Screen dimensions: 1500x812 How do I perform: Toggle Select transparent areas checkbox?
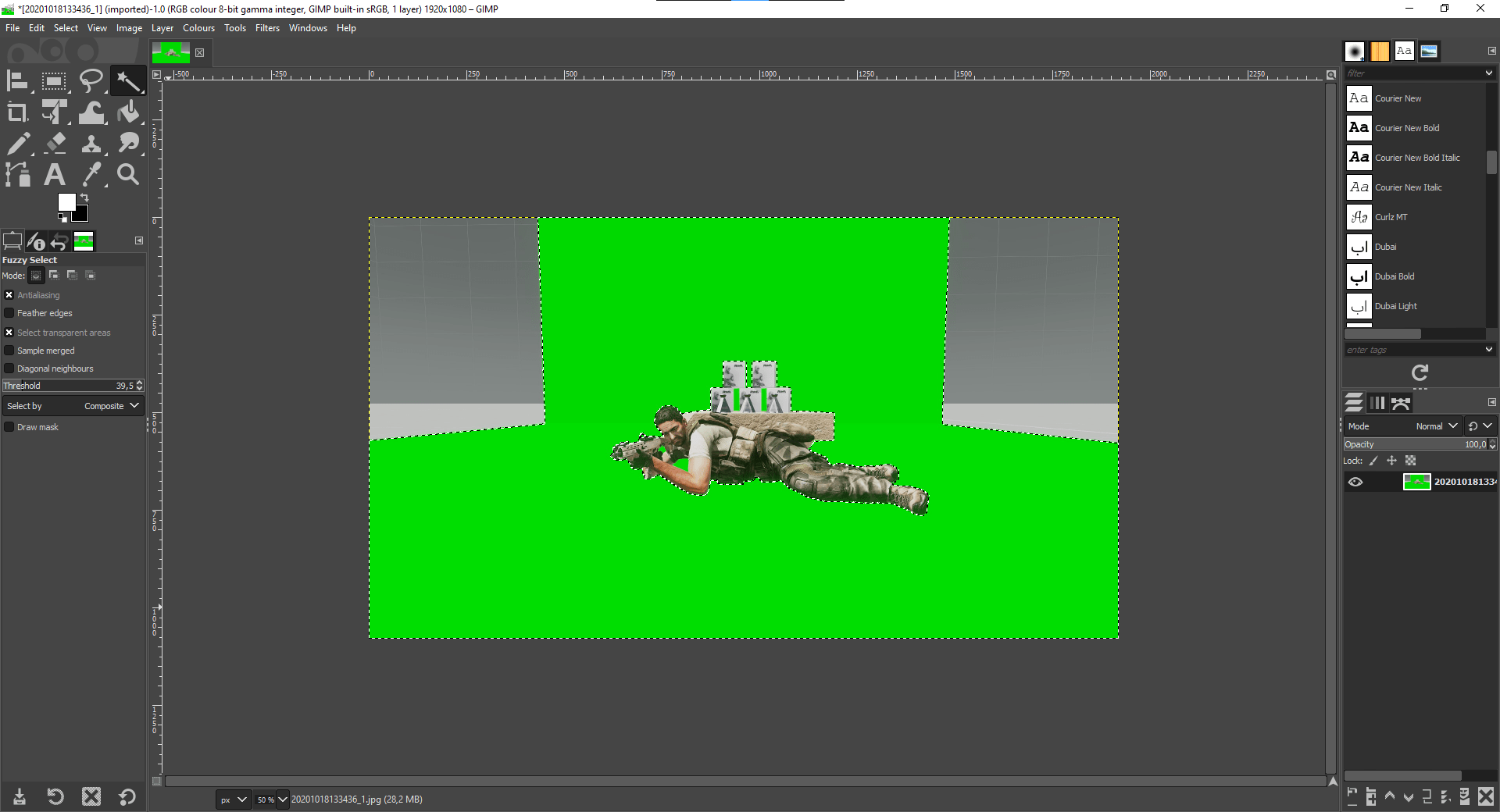[x=9, y=333]
